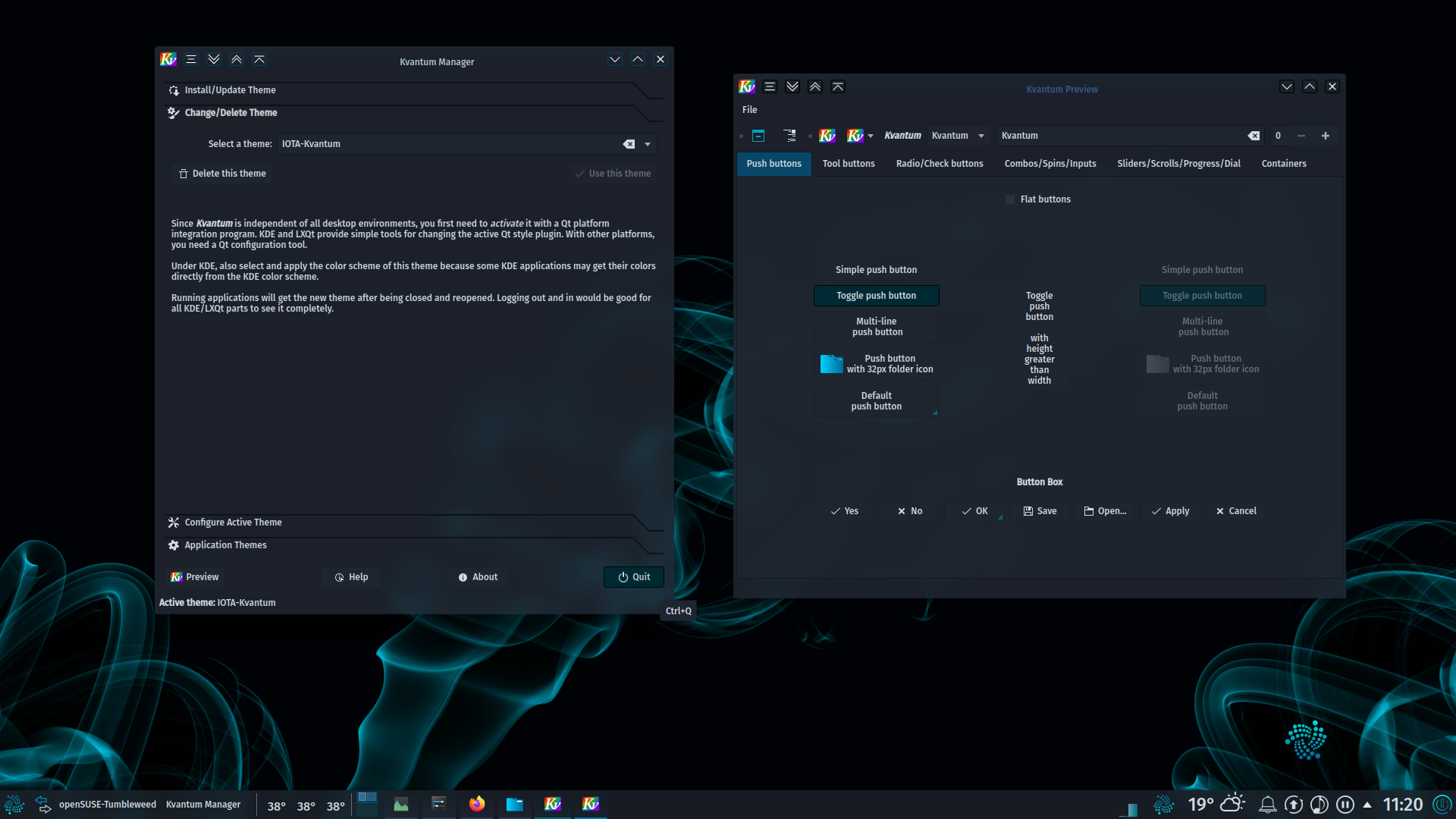Open the media player note tray icon

(x=1319, y=805)
